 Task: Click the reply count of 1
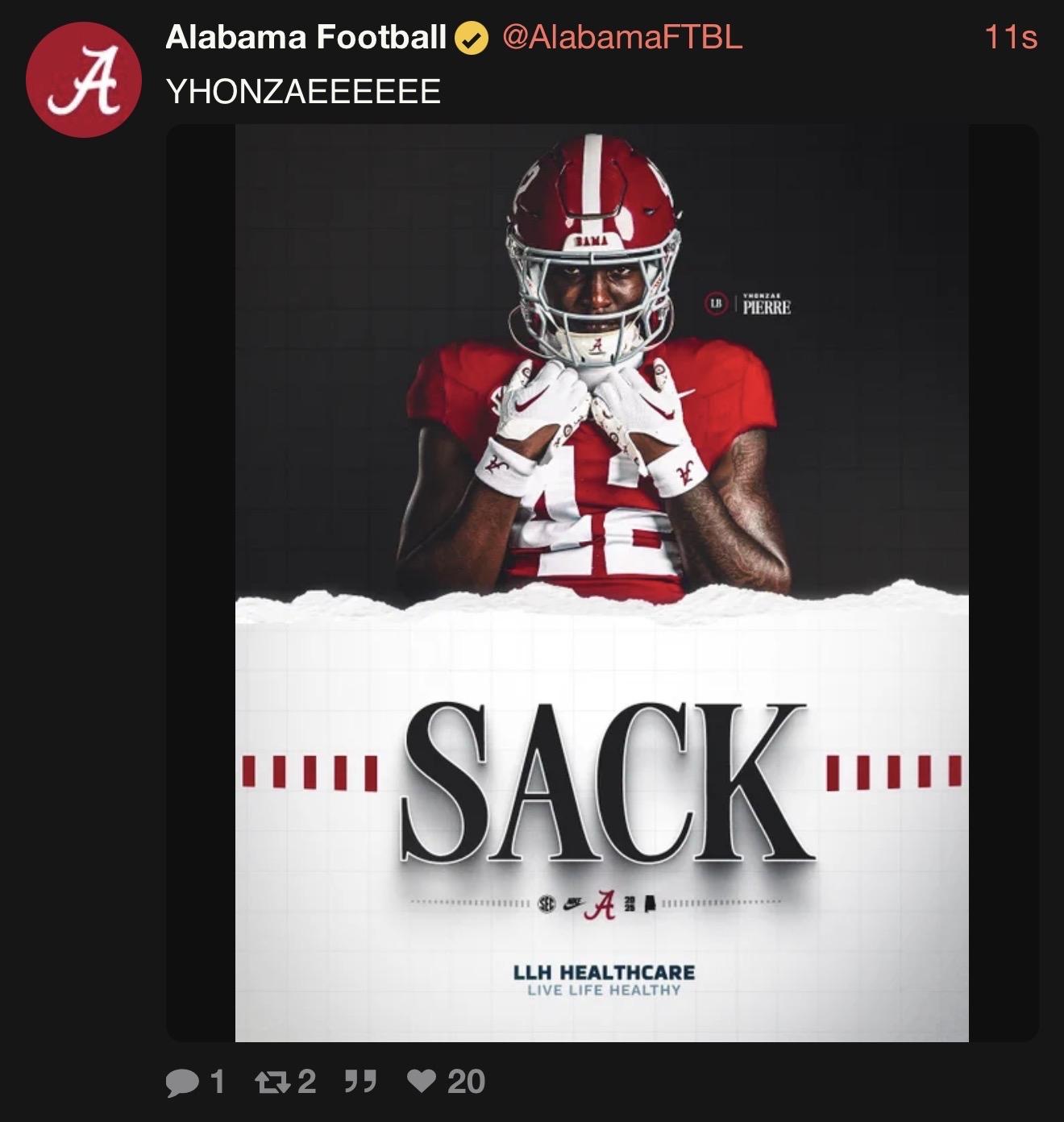coord(217,1082)
